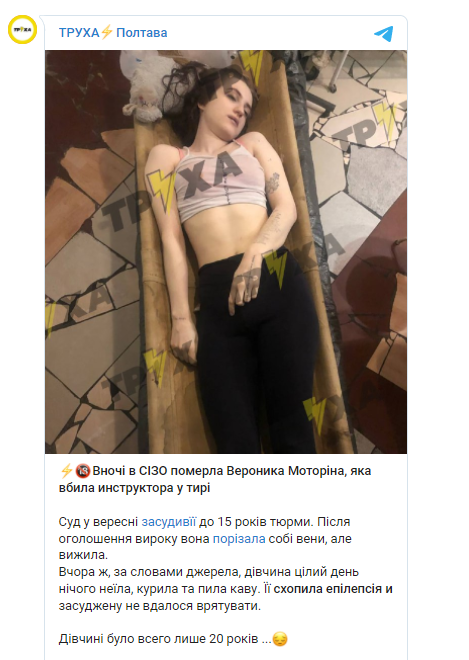Image resolution: width=469 pixels, height=660 pixels.
Task: Follow the 'засудивії' hyperlink
Action: point(168,522)
